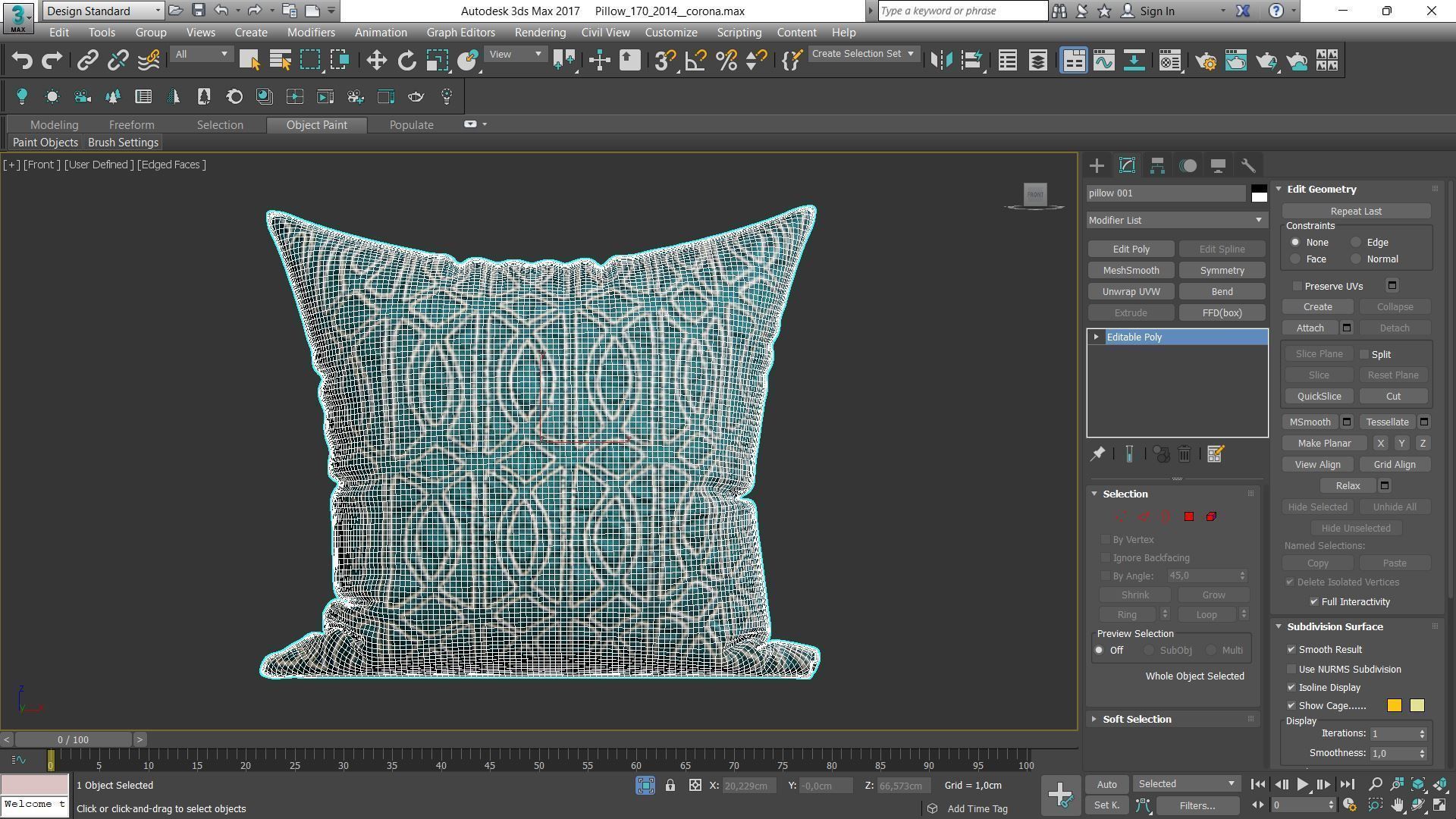Open Render Setup teapot icon
Viewport: 1456px width, 819px height.
[1206, 61]
